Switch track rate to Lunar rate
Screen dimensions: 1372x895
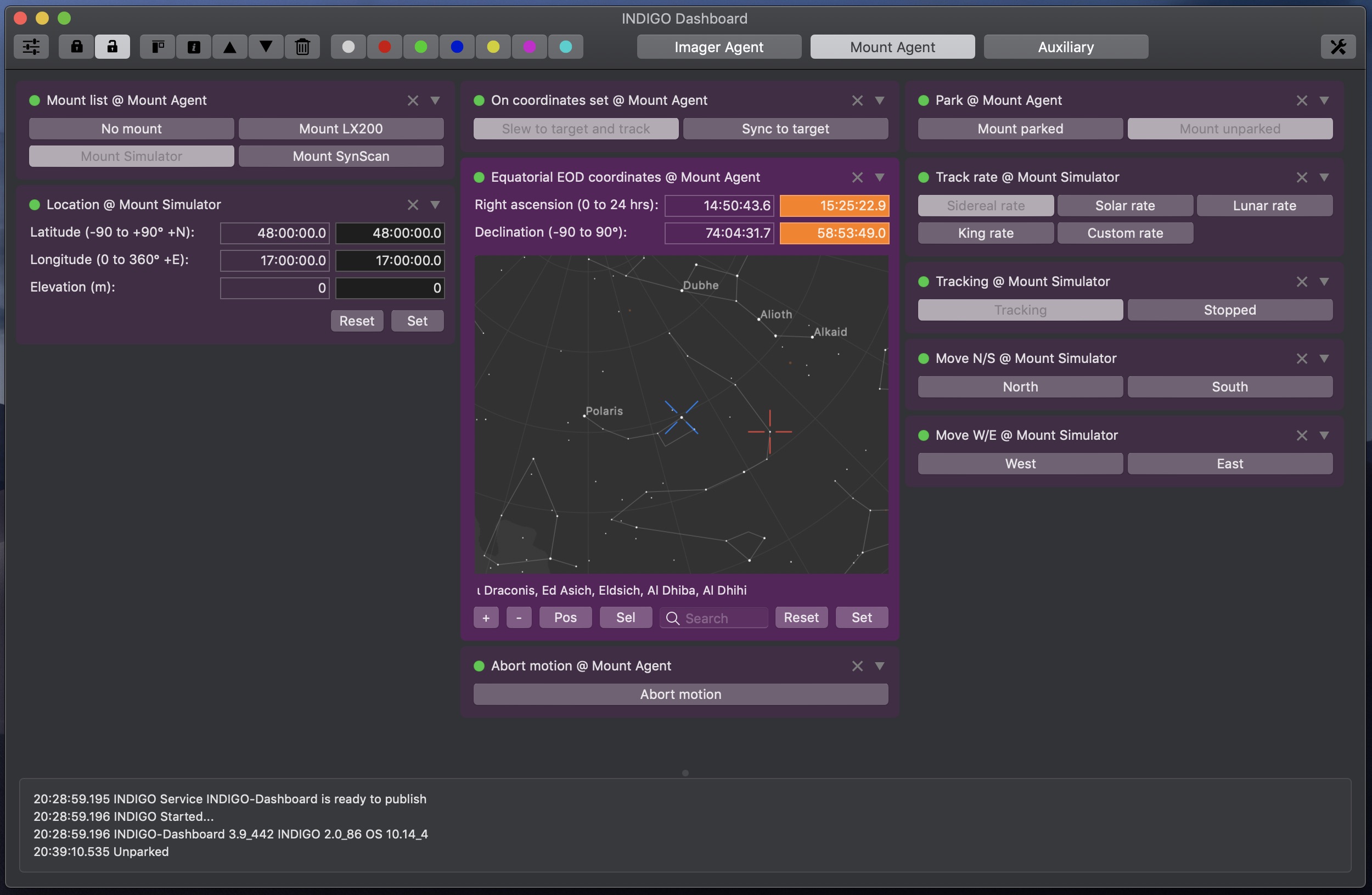[1264, 205]
